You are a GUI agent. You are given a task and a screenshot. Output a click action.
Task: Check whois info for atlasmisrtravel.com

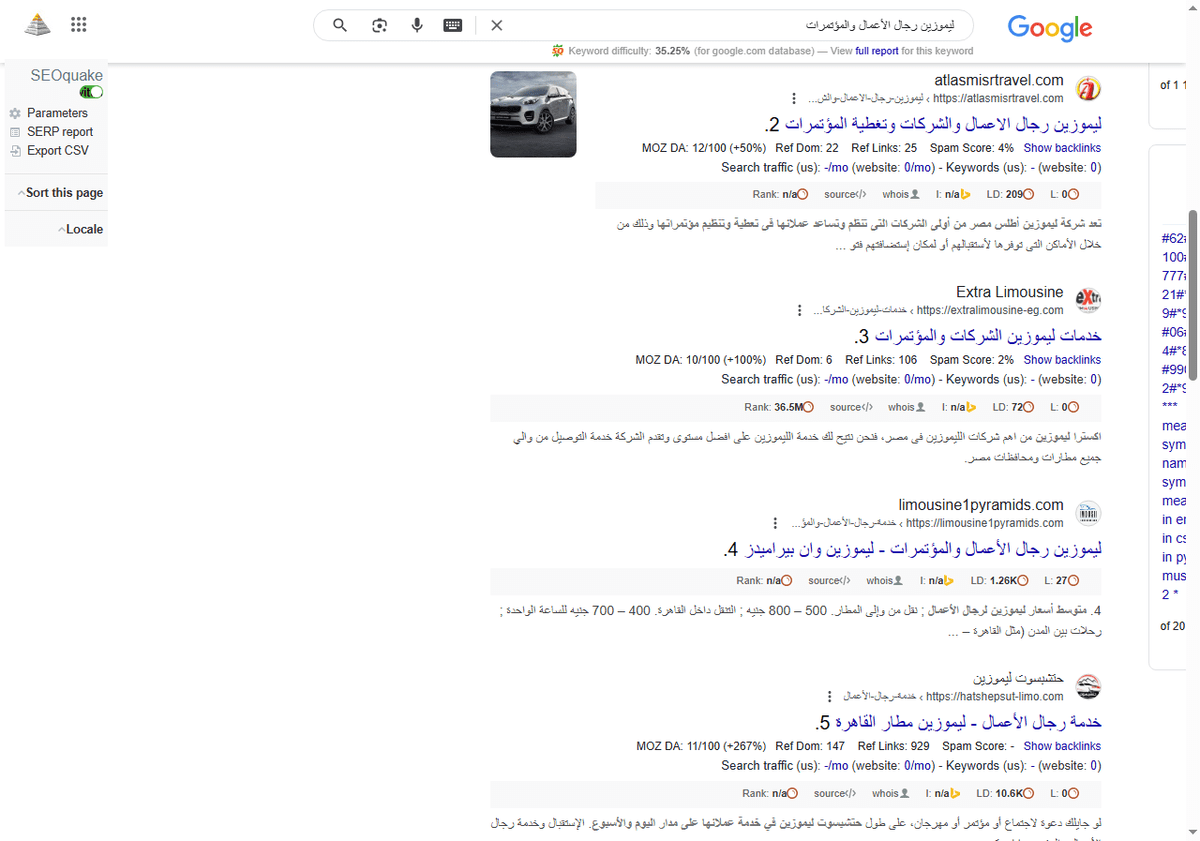tap(896, 194)
